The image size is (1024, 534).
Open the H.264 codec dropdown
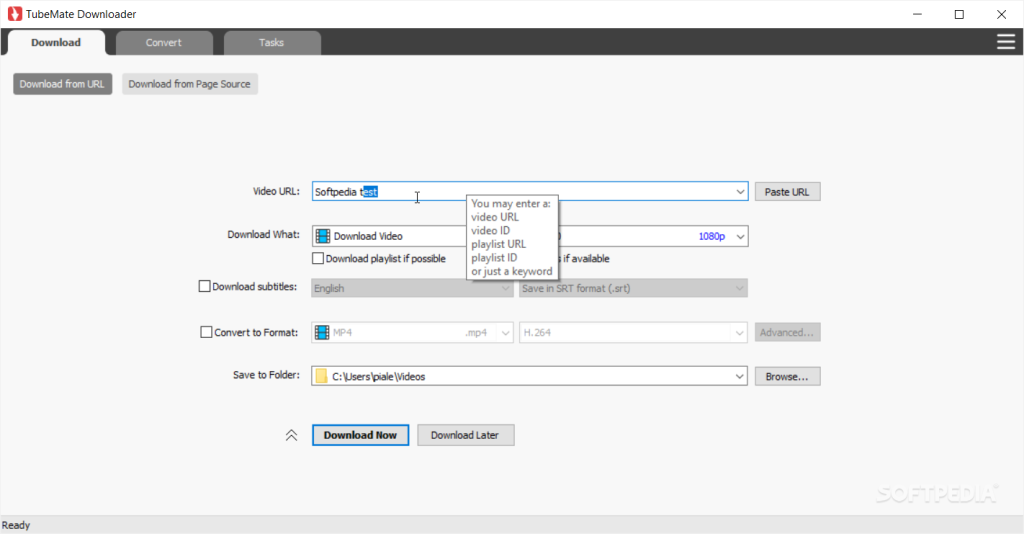(633, 332)
